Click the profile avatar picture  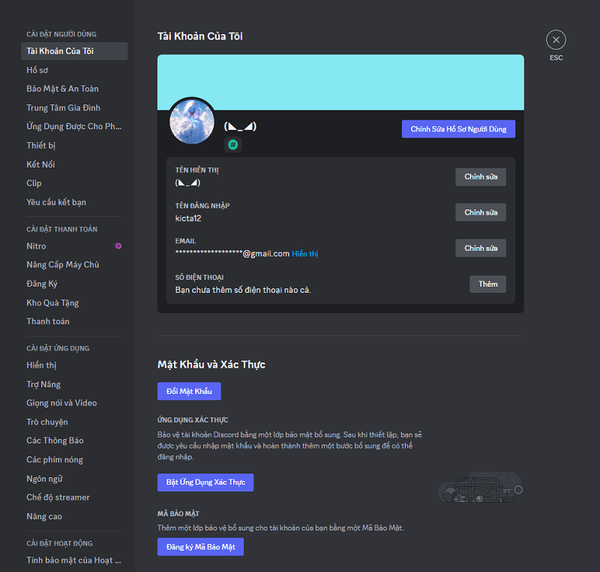click(192, 121)
